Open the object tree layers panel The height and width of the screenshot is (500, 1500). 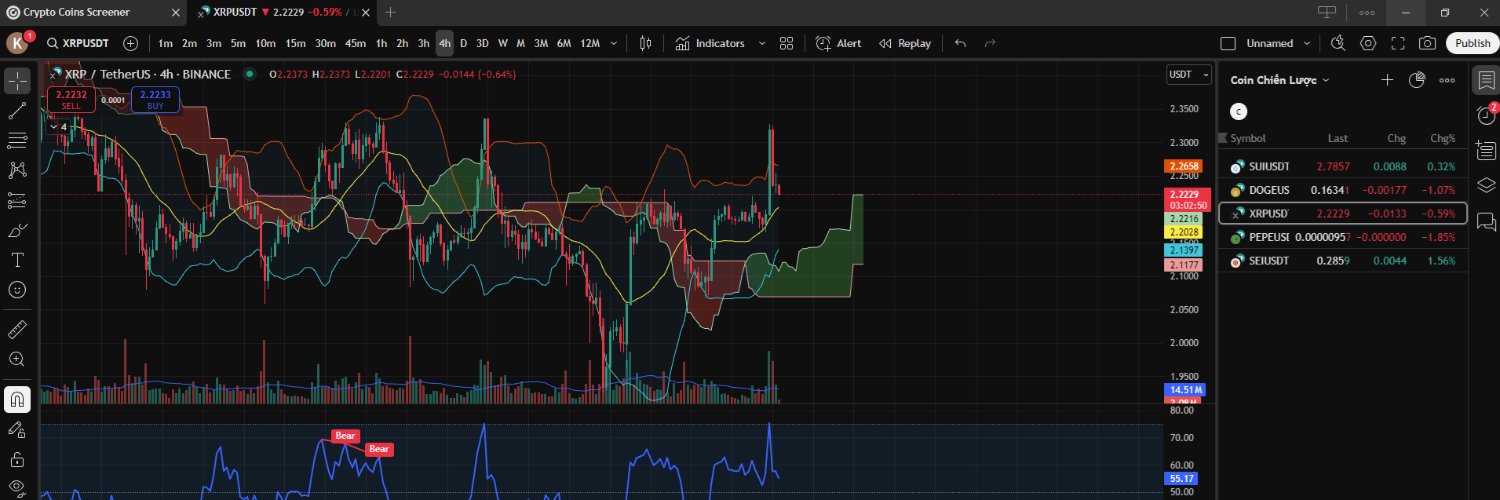[1485, 185]
